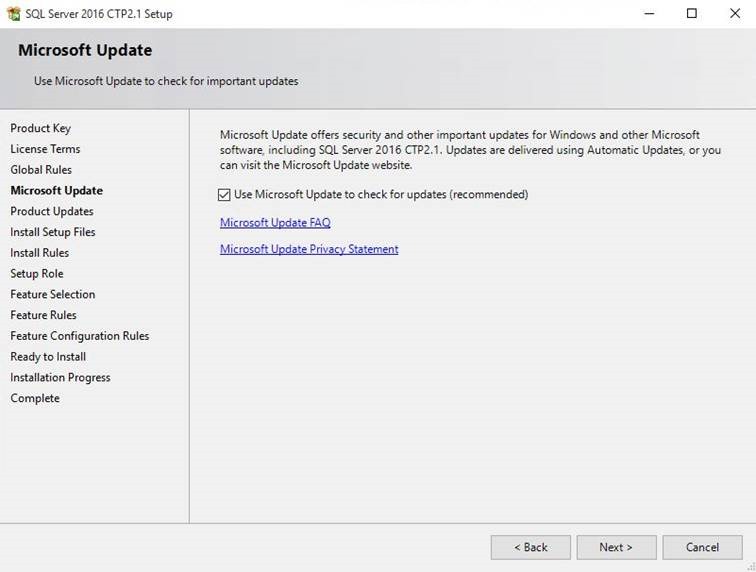Click the 'Use Microsoft Update to check for important updates' subtitle
Viewport: 756px width, 572px height.
click(x=166, y=81)
